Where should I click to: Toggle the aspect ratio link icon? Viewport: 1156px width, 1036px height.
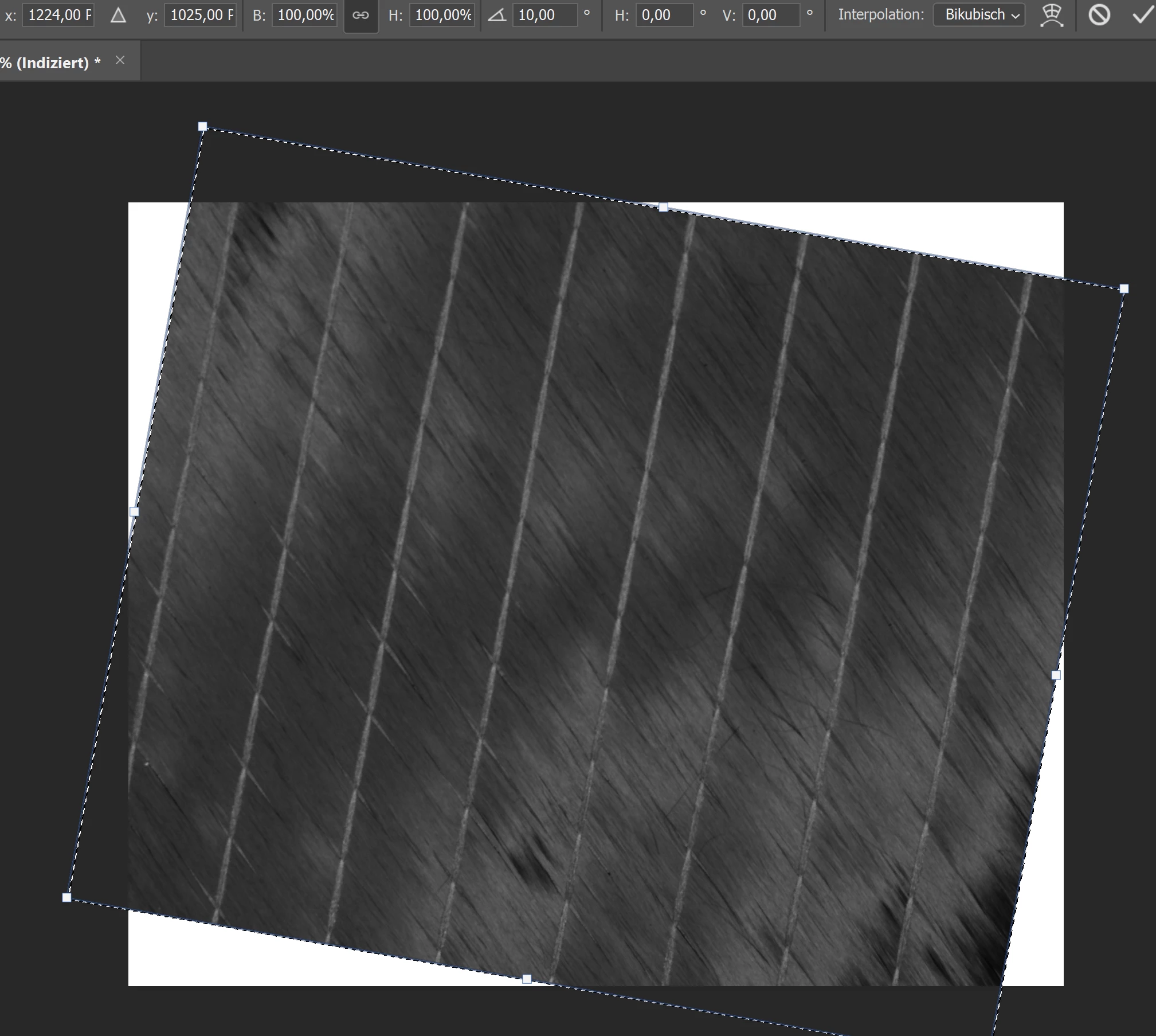[360, 15]
